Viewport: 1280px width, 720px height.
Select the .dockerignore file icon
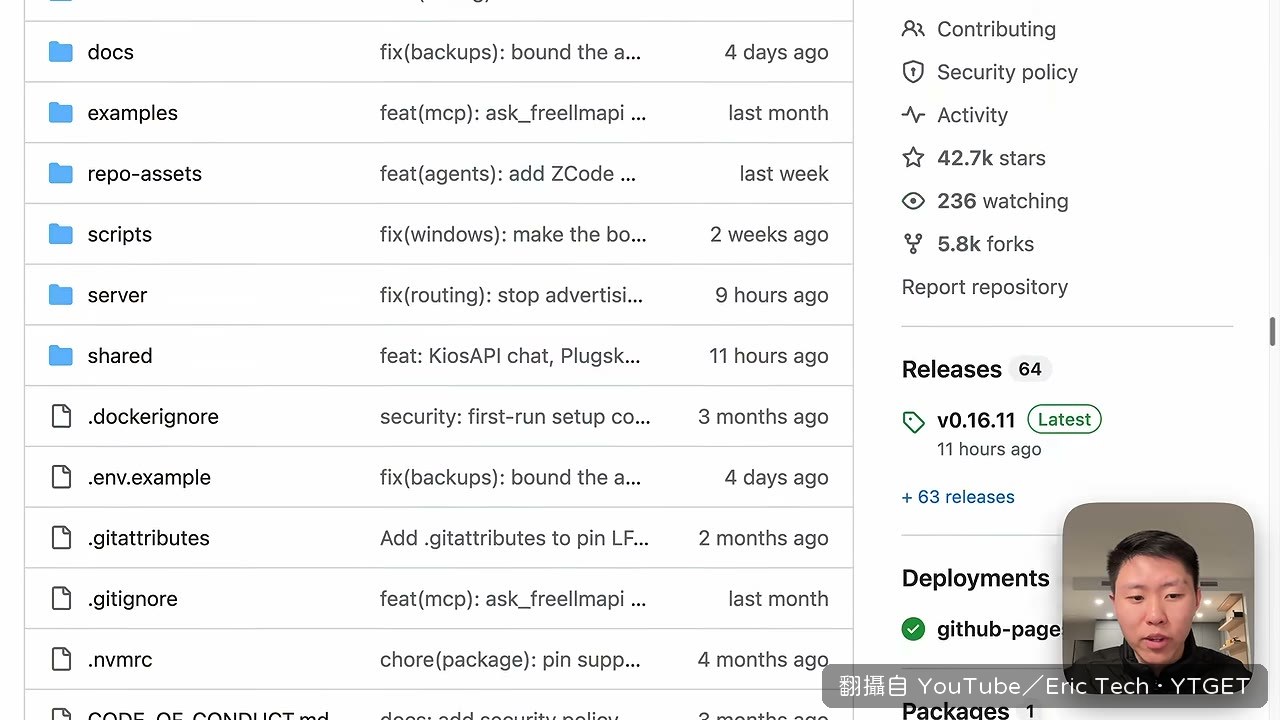point(61,416)
